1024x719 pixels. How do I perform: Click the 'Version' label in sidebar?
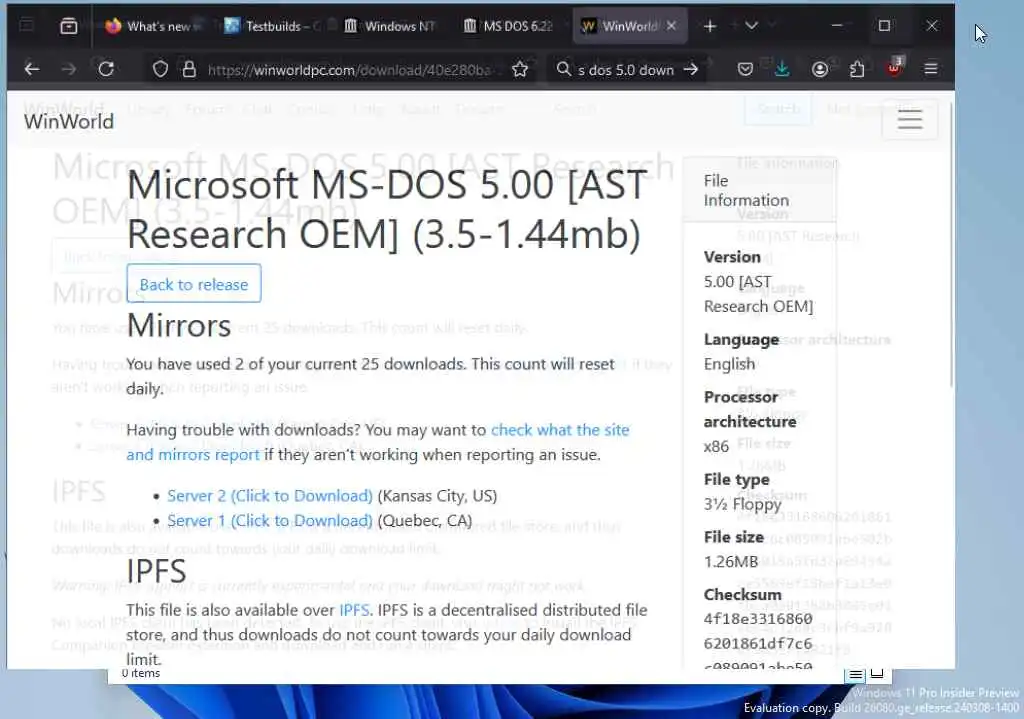point(732,257)
